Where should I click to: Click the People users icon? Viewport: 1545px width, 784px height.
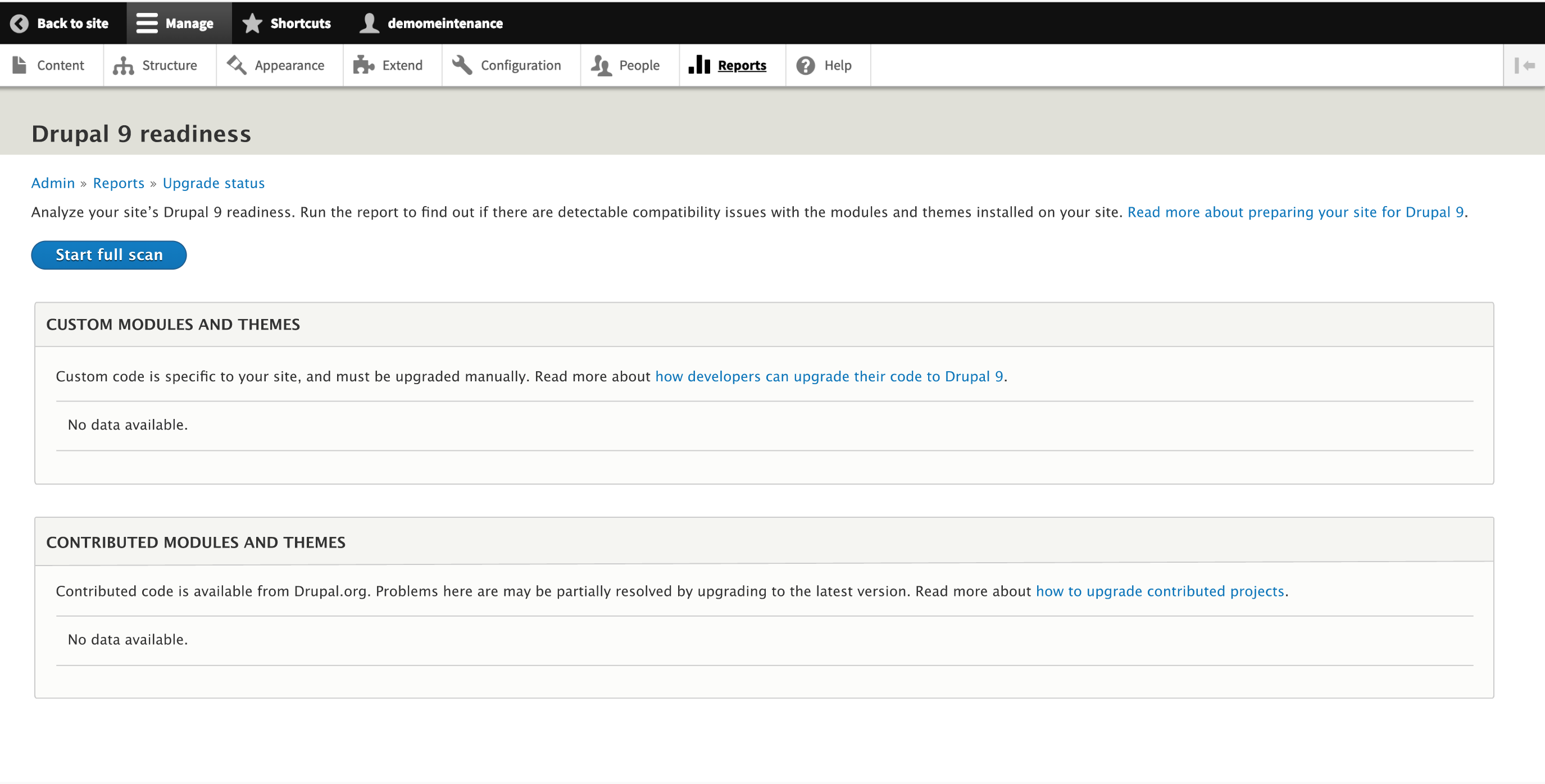[601, 65]
